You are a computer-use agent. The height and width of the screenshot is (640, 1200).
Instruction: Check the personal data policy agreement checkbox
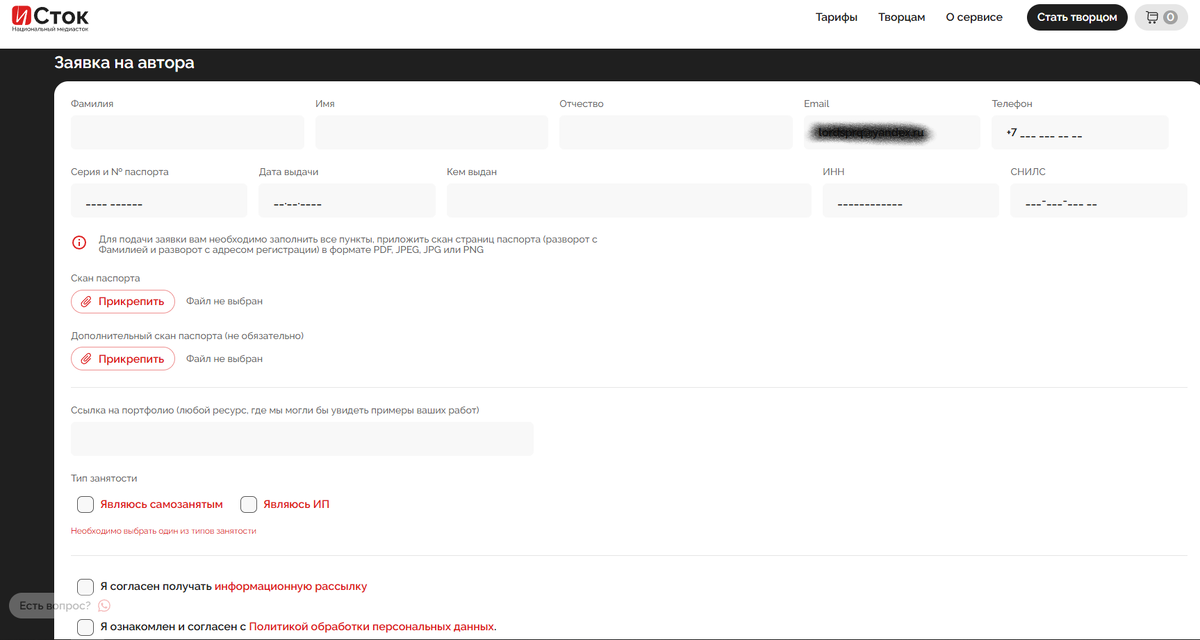[x=86, y=627]
